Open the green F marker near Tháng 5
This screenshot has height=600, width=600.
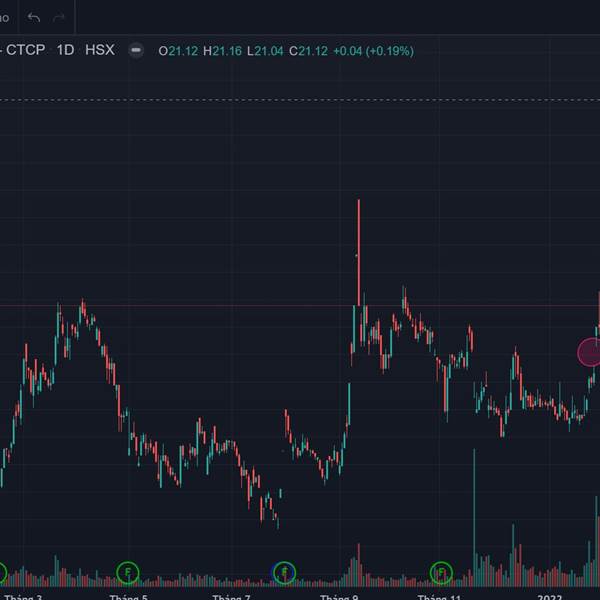[x=127, y=572]
